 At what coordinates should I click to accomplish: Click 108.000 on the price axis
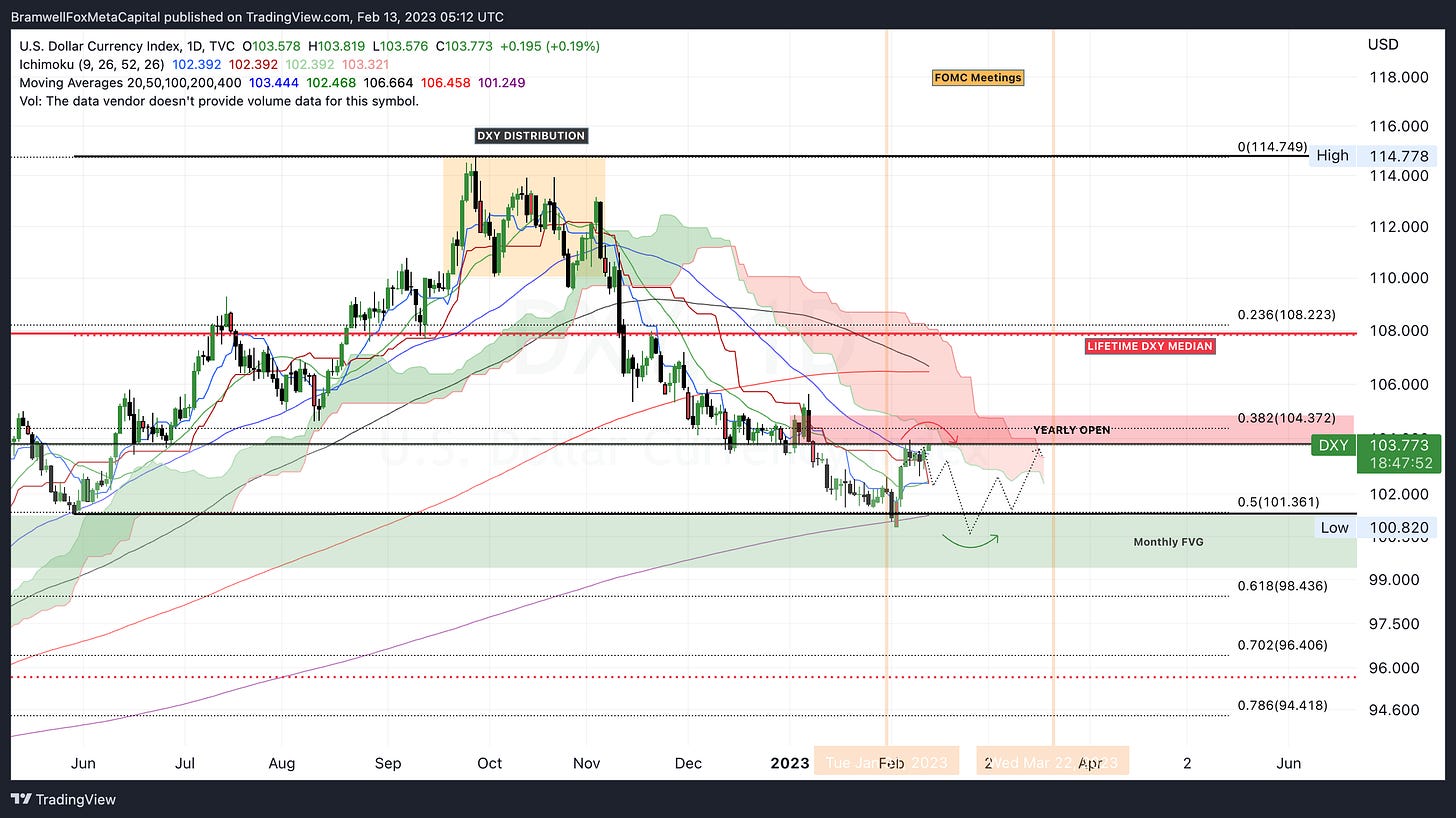tap(1397, 331)
